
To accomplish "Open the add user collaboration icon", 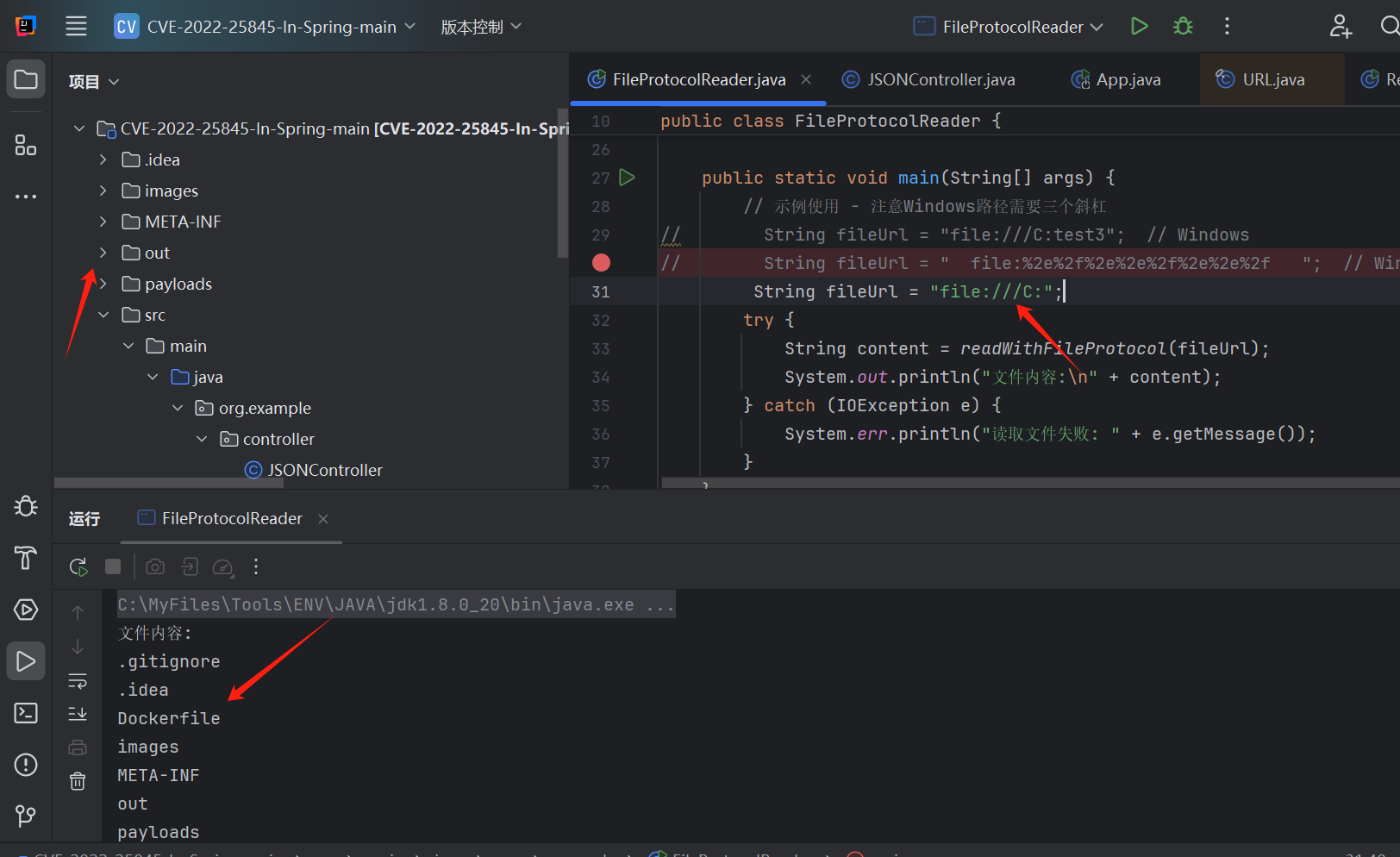I will (x=1340, y=26).
